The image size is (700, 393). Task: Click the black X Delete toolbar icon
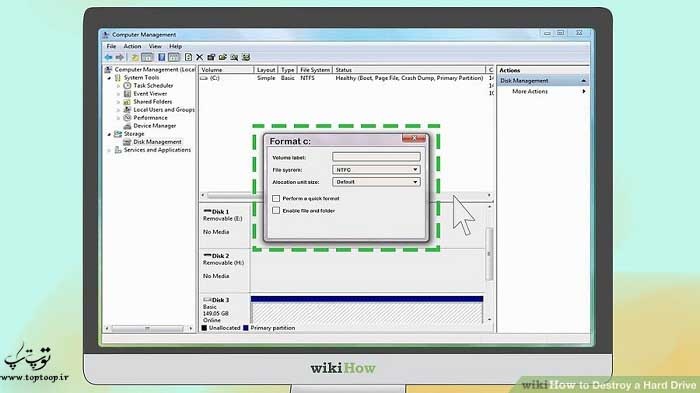pyautogui.click(x=200, y=57)
